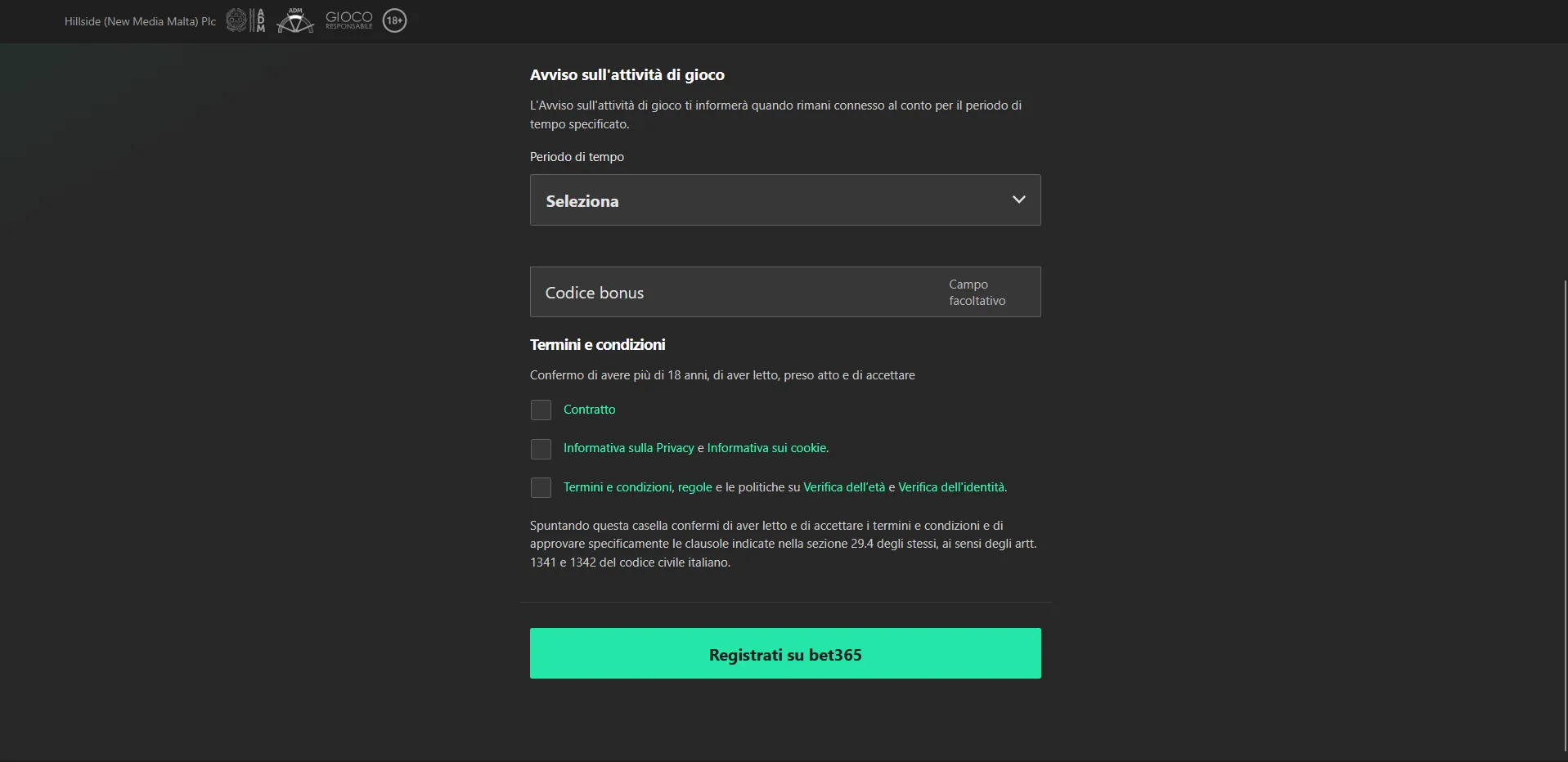Screen dimensions: 1568x762
Task: Click the "Spuntando questa casella" paragraph
Action: (x=784, y=544)
